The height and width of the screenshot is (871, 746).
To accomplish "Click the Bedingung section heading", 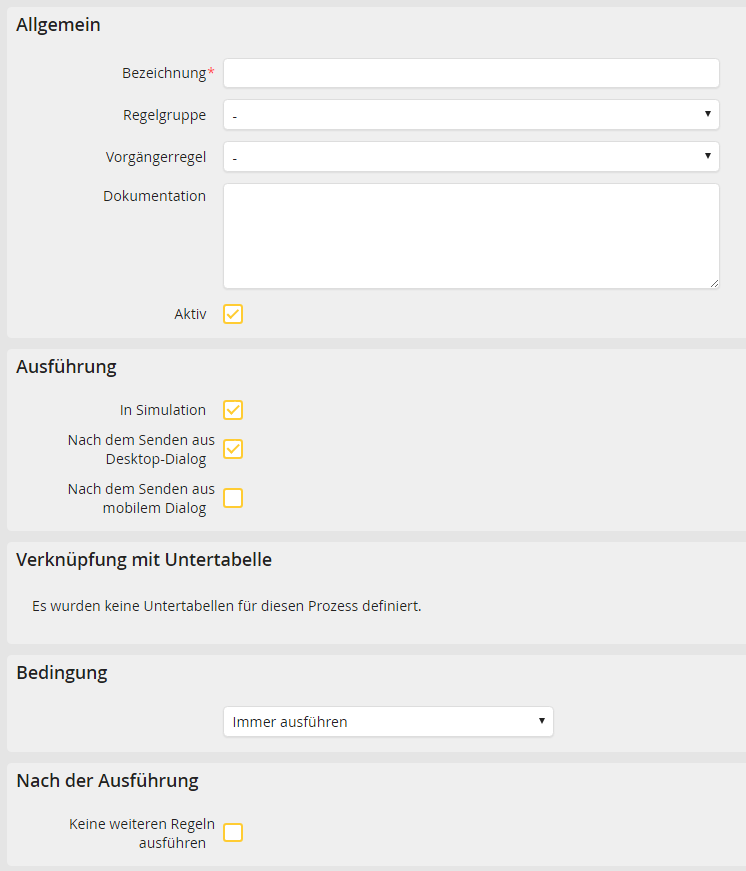I will pos(62,673).
